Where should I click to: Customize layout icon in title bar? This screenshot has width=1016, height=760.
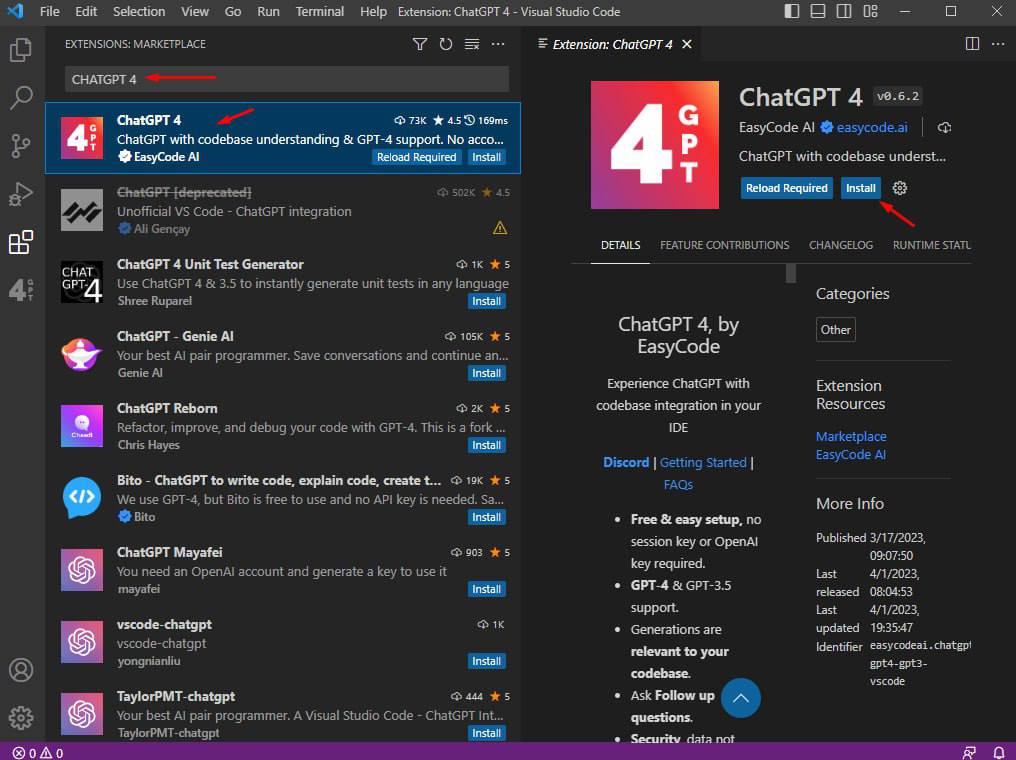(870, 11)
